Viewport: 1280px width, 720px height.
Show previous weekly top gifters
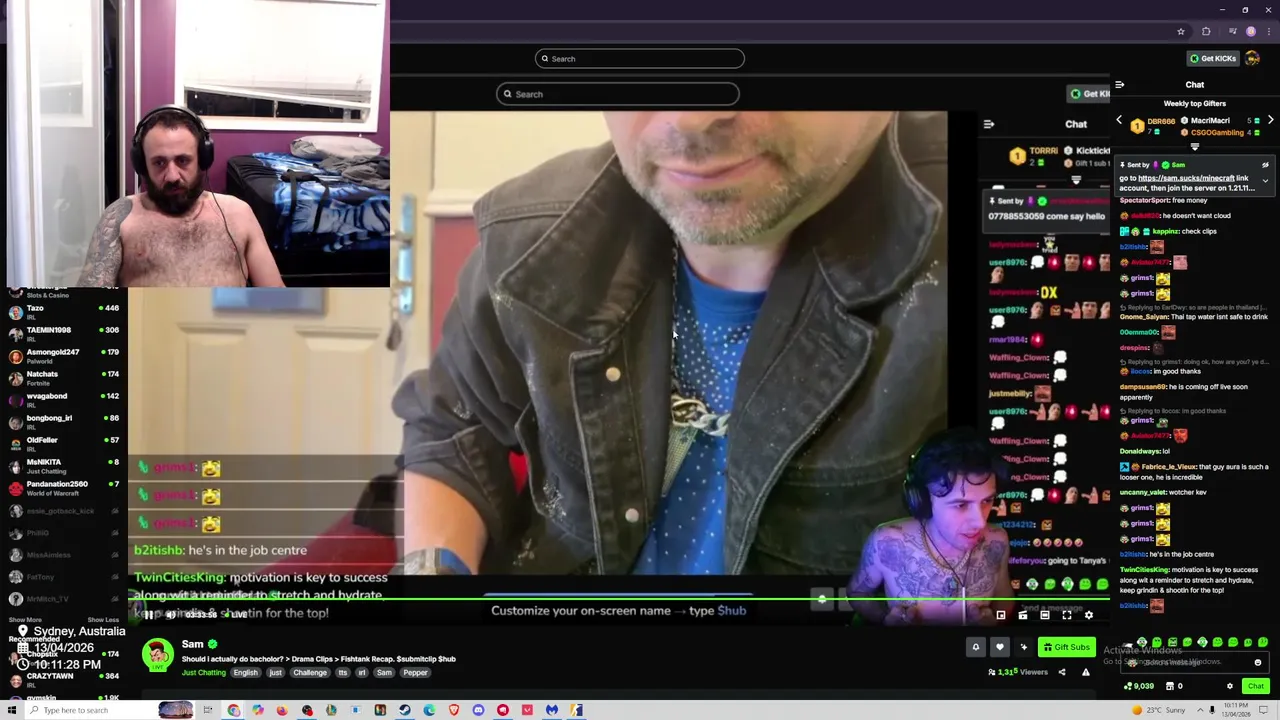[x=1119, y=120]
